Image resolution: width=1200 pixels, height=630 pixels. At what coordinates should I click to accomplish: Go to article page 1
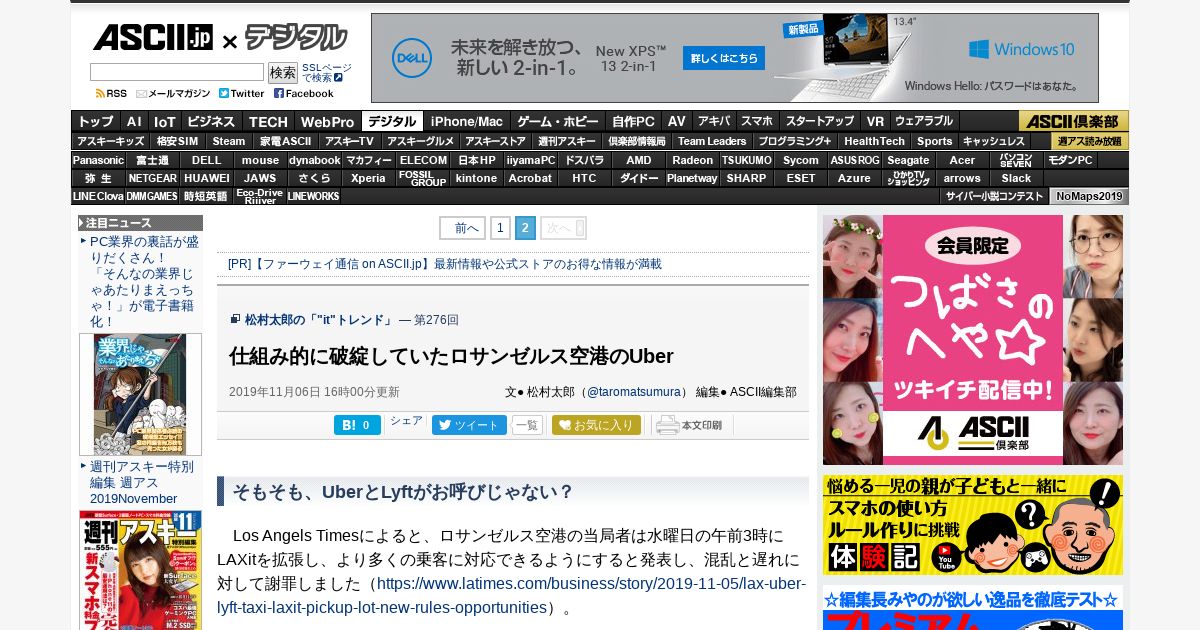[500, 228]
